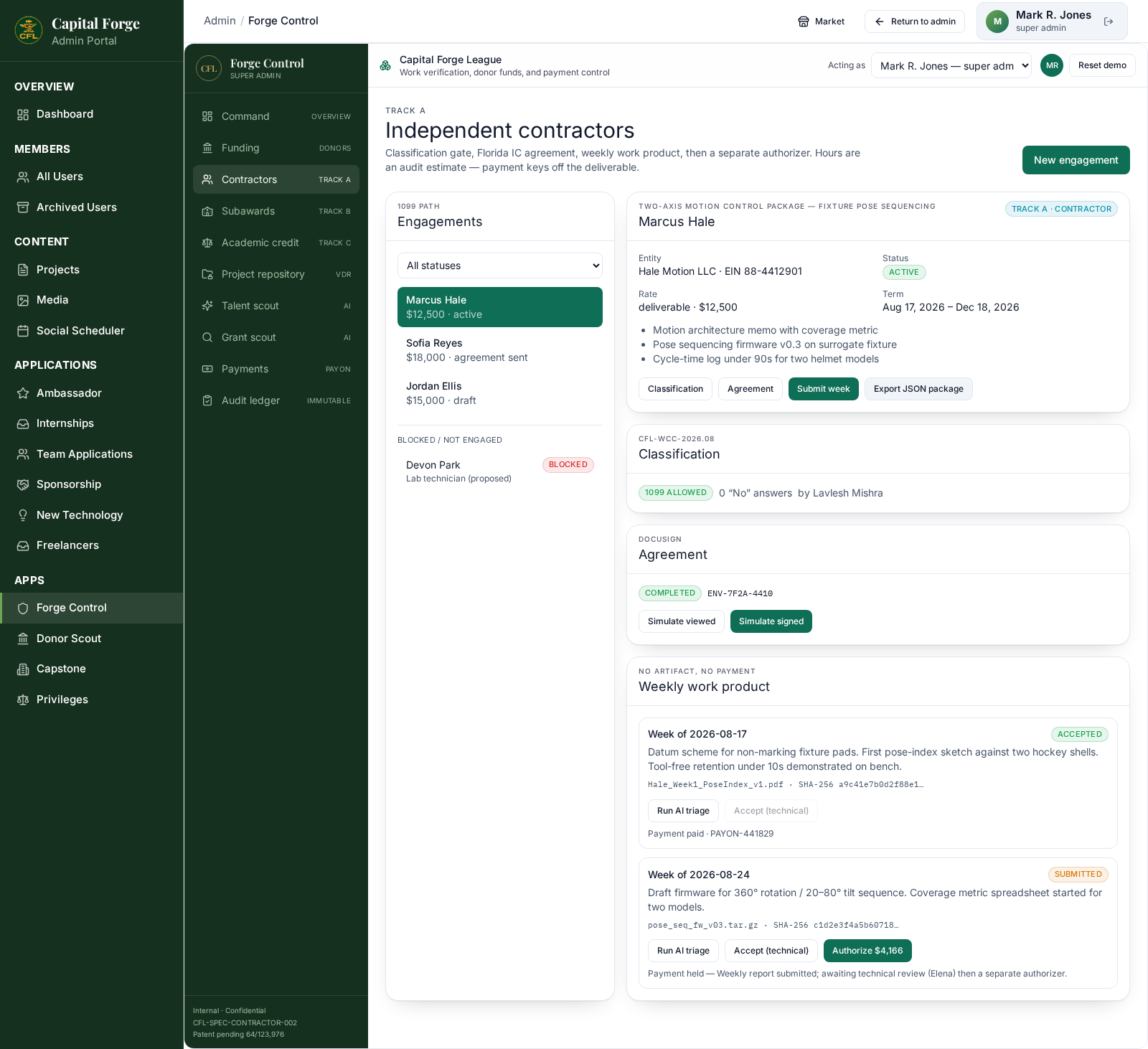1148x1049 pixels.
Task: Click the Sponsorship handshake icon
Action: 23,485
